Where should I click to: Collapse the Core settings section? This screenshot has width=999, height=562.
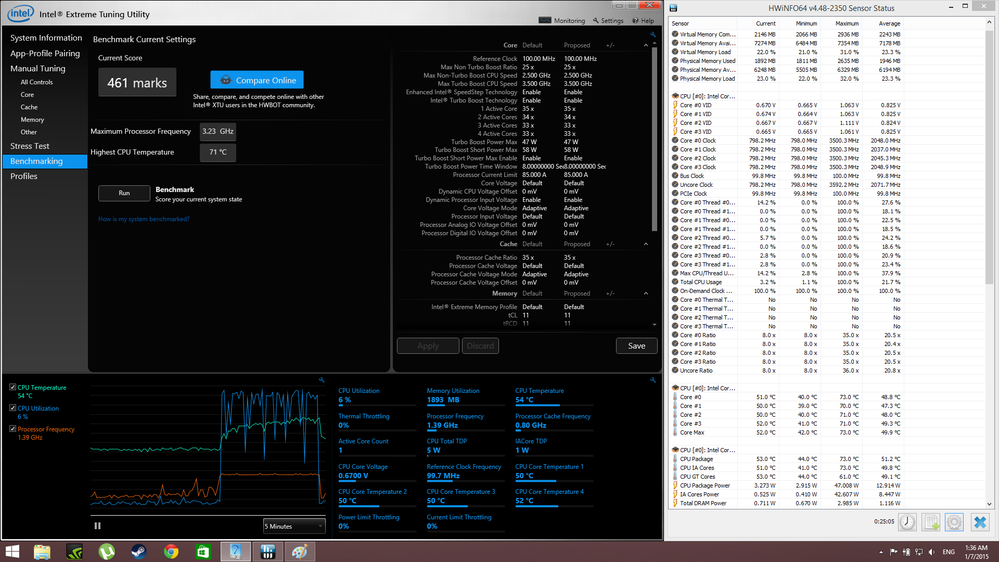(x=645, y=45)
